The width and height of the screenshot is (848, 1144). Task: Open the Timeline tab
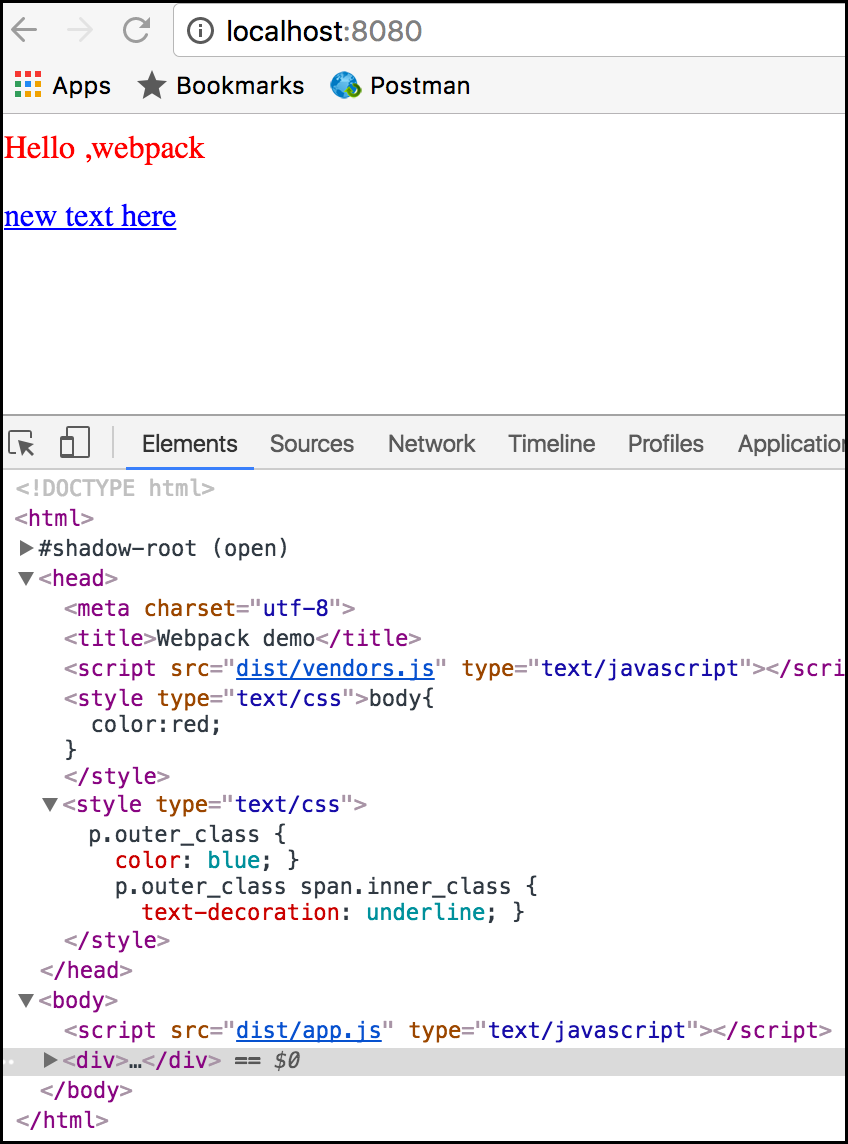coord(552,444)
